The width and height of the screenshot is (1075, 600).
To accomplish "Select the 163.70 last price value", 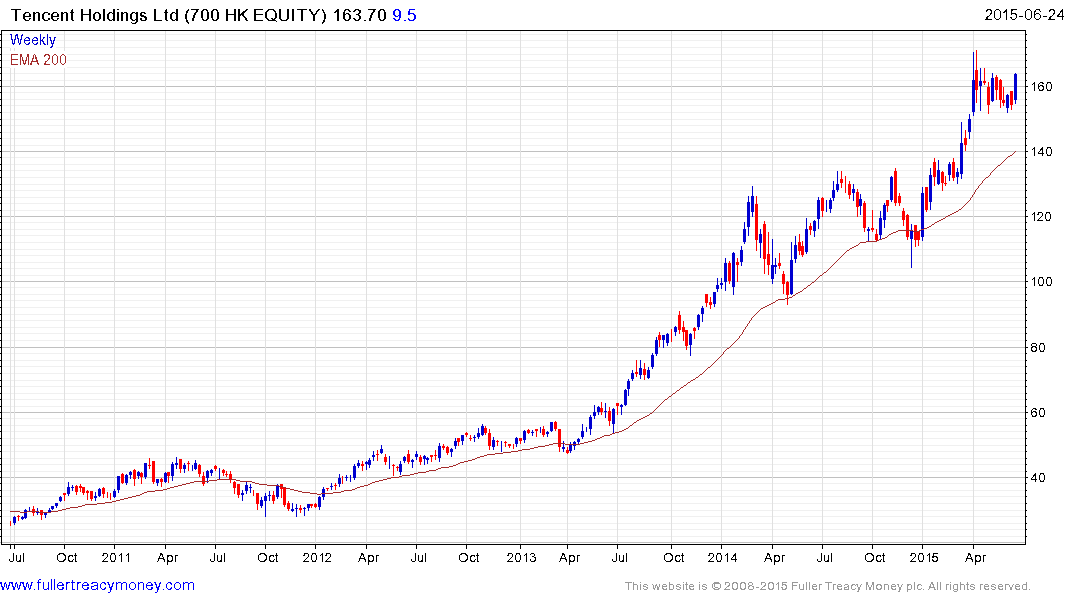I will click(360, 15).
